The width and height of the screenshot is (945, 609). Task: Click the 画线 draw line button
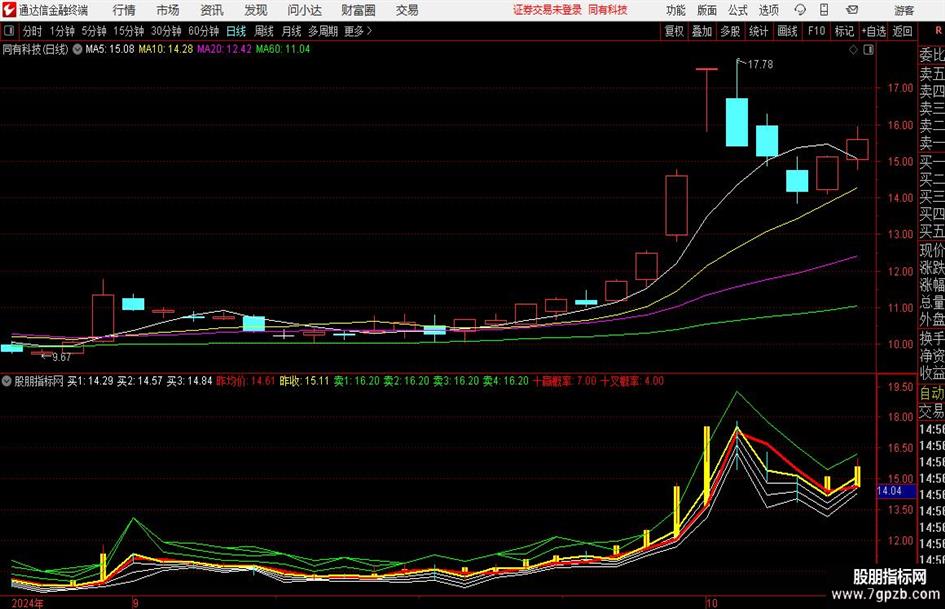[787, 31]
